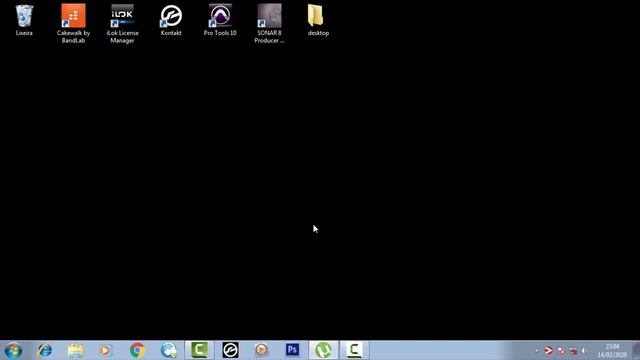Click the Show desktop button
The image size is (640, 360).
(x=636, y=350)
